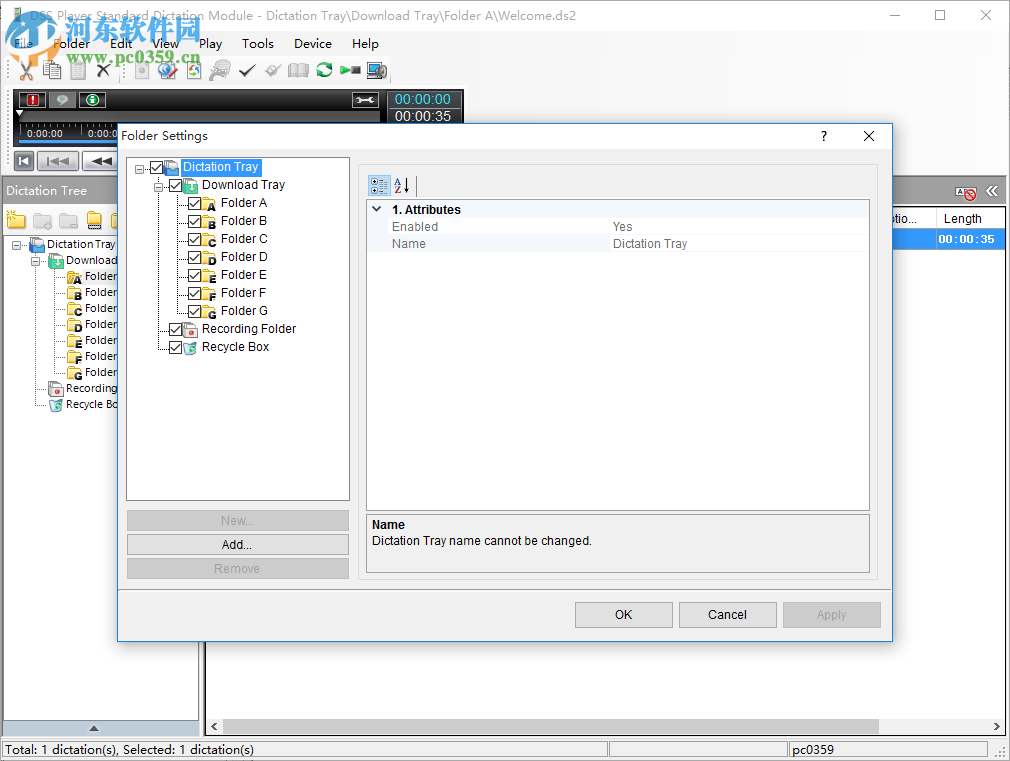Click the new folder icon in Dictation Tree
This screenshot has width=1010, height=761.
(16, 220)
